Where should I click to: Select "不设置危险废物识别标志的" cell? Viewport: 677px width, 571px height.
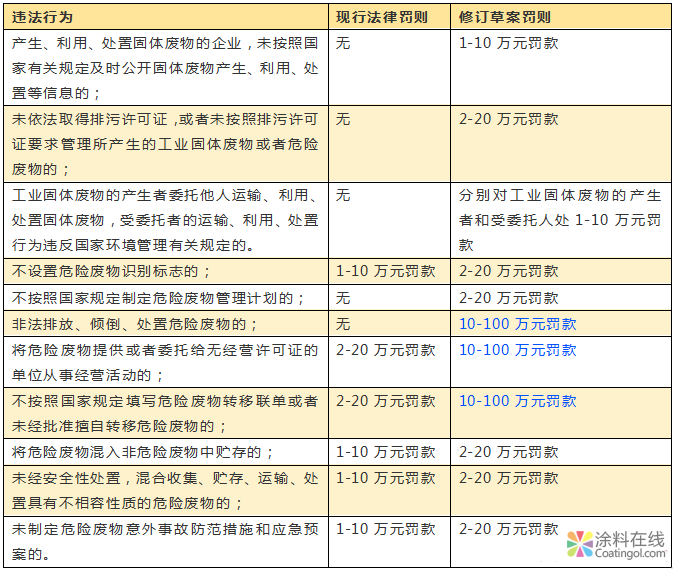click(x=111, y=271)
